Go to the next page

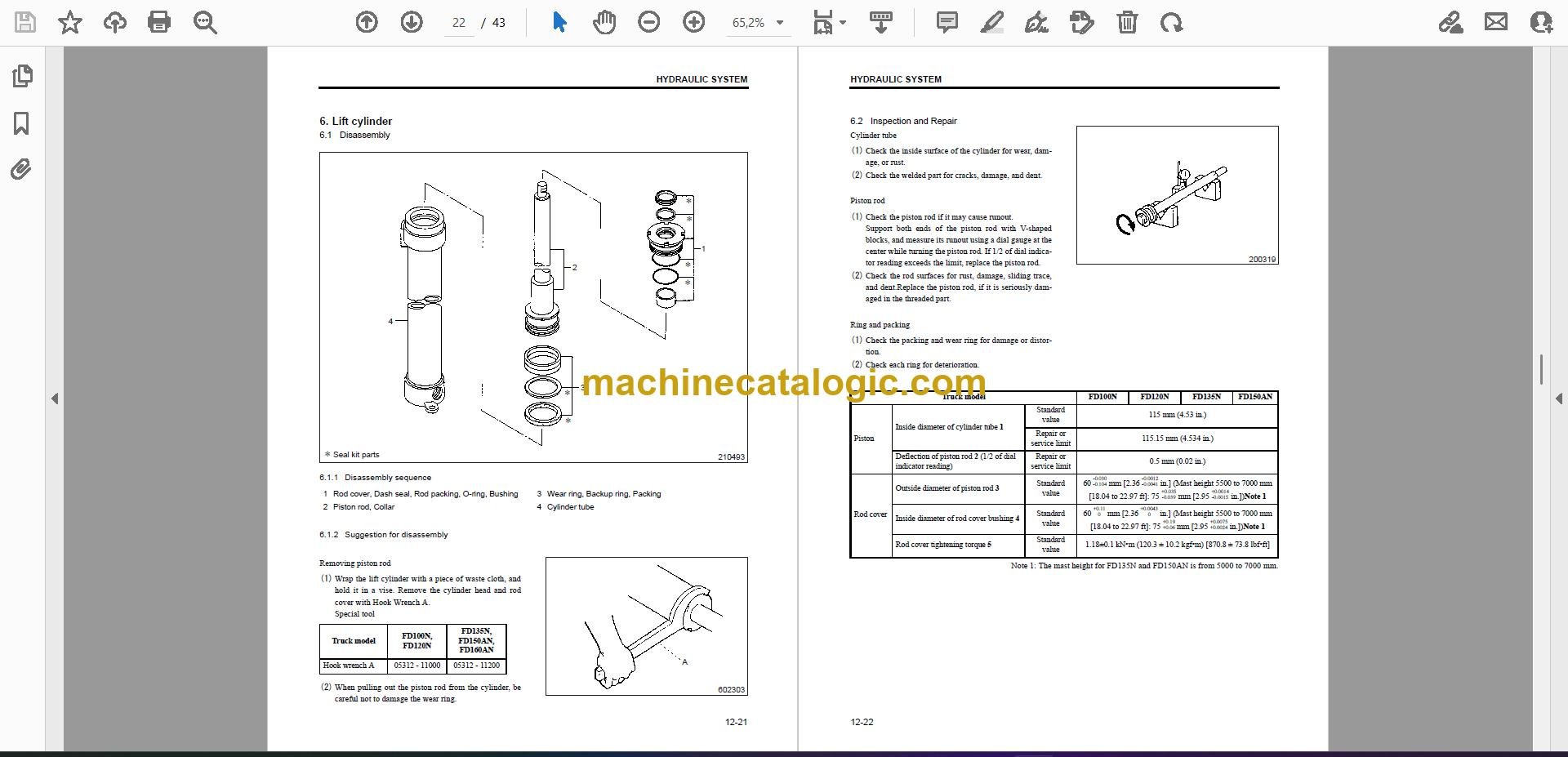point(412,23)
